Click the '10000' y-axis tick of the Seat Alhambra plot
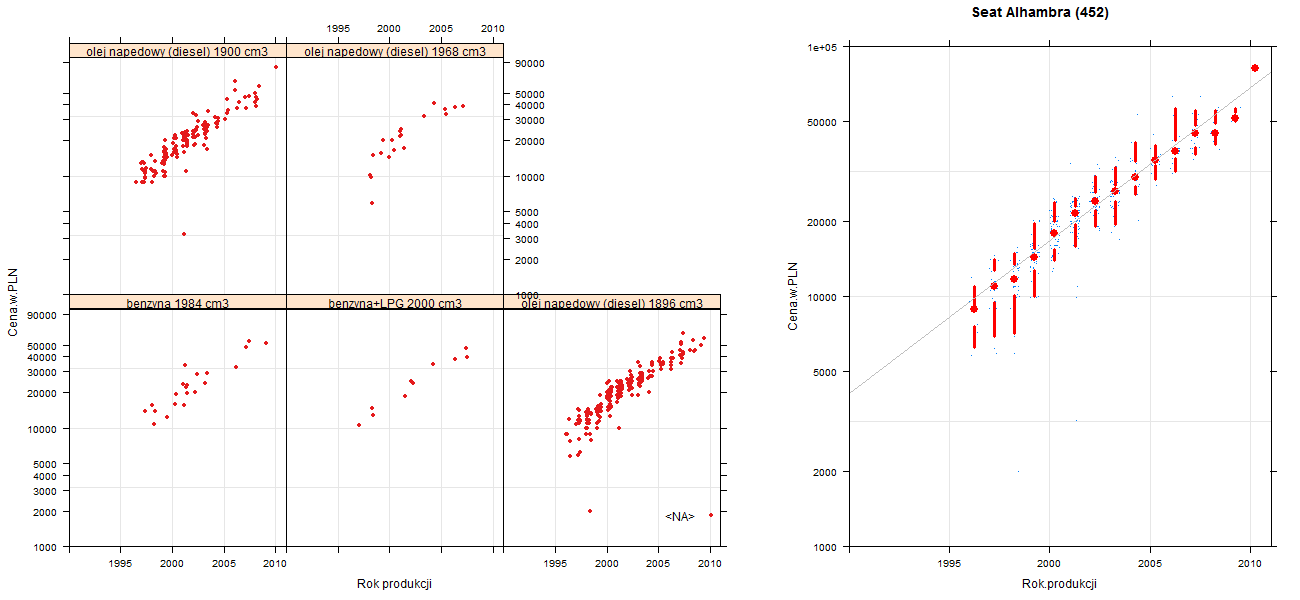 [822, 296]
